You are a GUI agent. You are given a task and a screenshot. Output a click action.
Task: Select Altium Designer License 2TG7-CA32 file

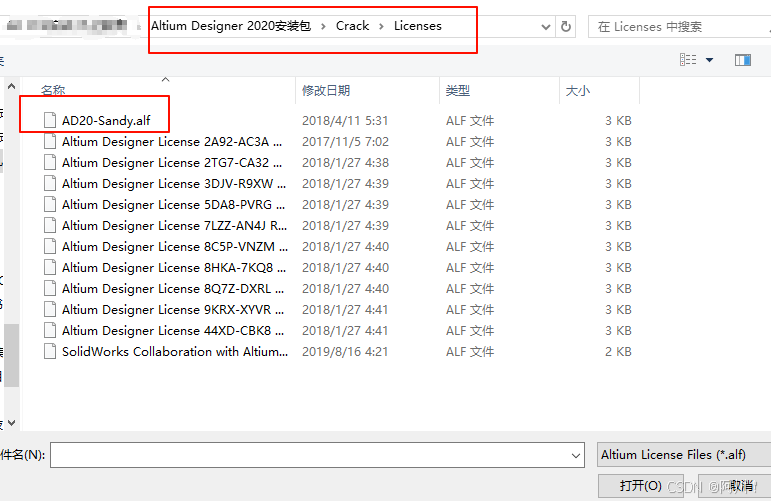[172, 163]
